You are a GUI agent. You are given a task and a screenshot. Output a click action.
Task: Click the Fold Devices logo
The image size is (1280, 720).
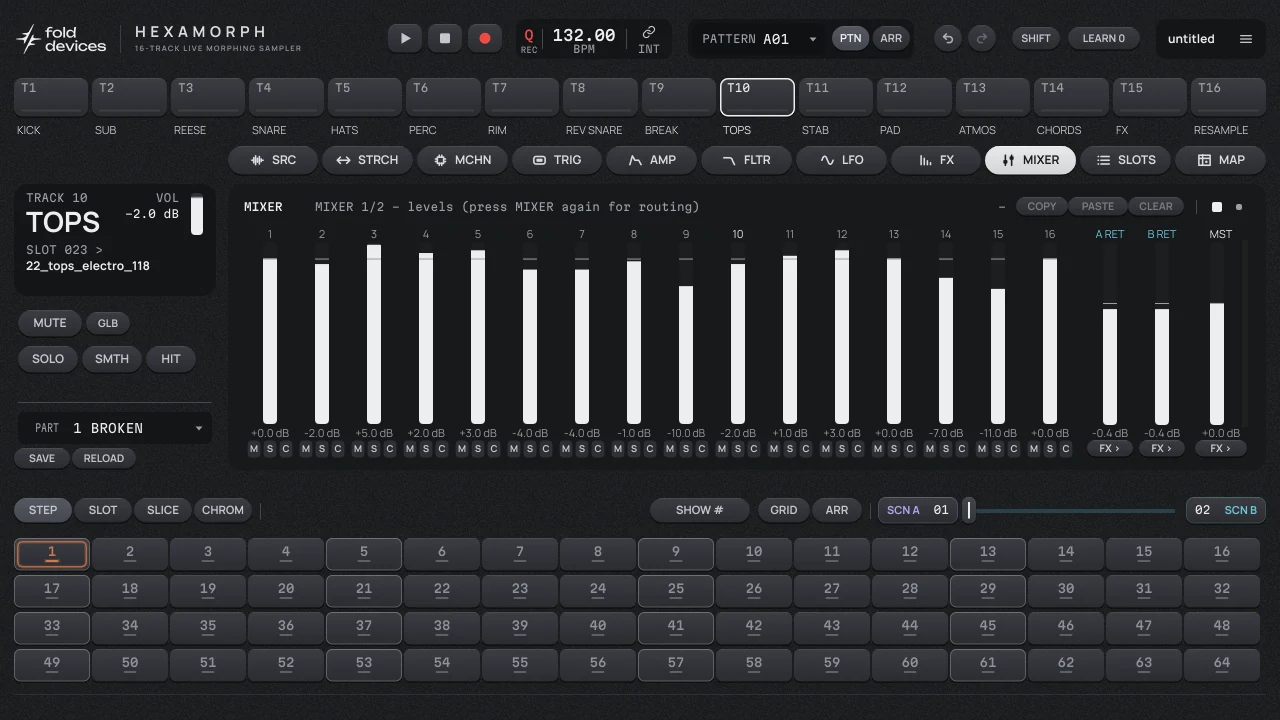[x=61, y=39]
